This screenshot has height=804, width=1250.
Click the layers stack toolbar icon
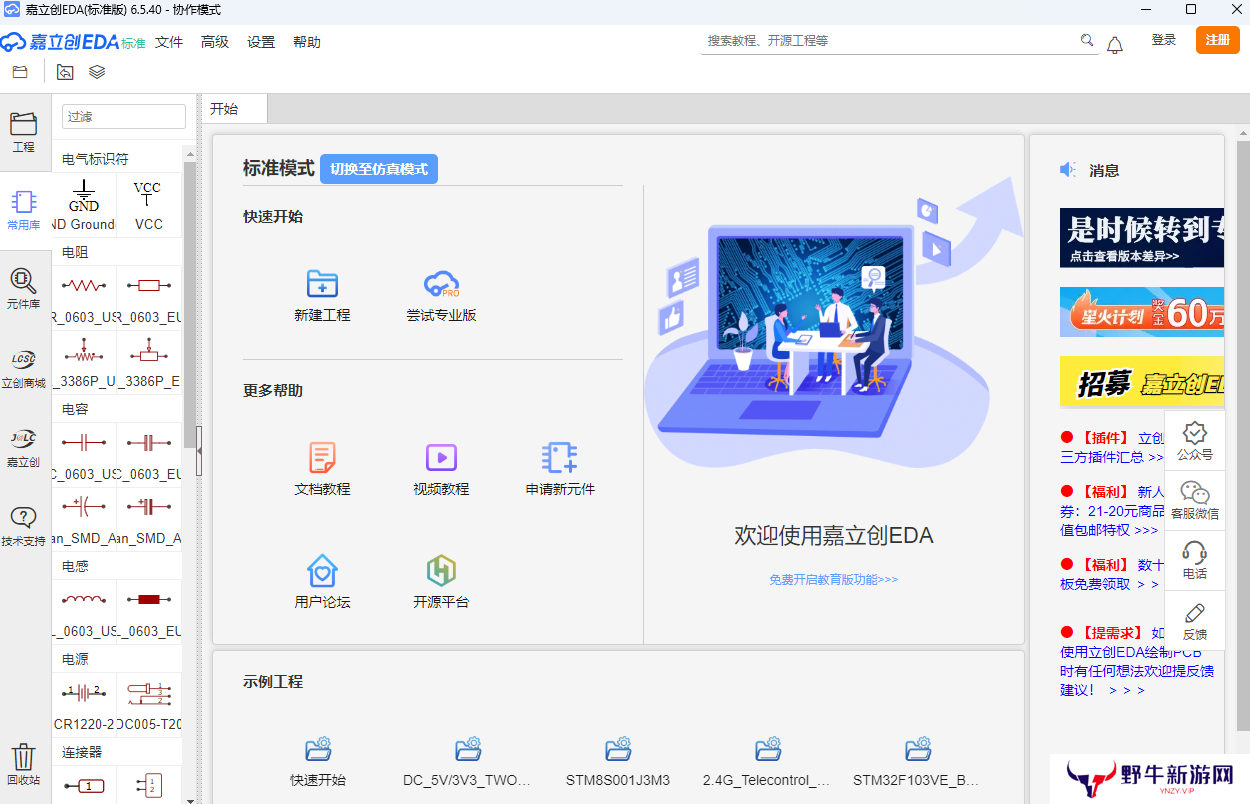coord(97,72)
